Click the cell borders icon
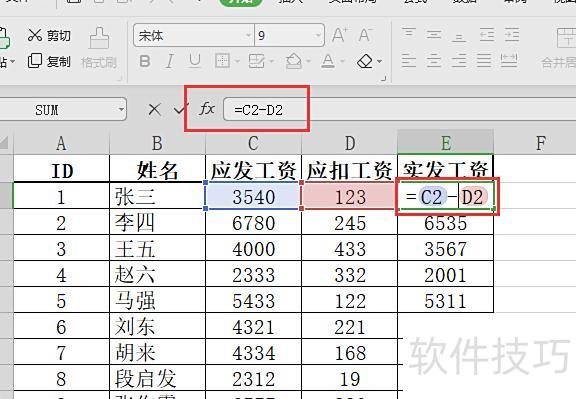The image size is (576, 399). 222,61
